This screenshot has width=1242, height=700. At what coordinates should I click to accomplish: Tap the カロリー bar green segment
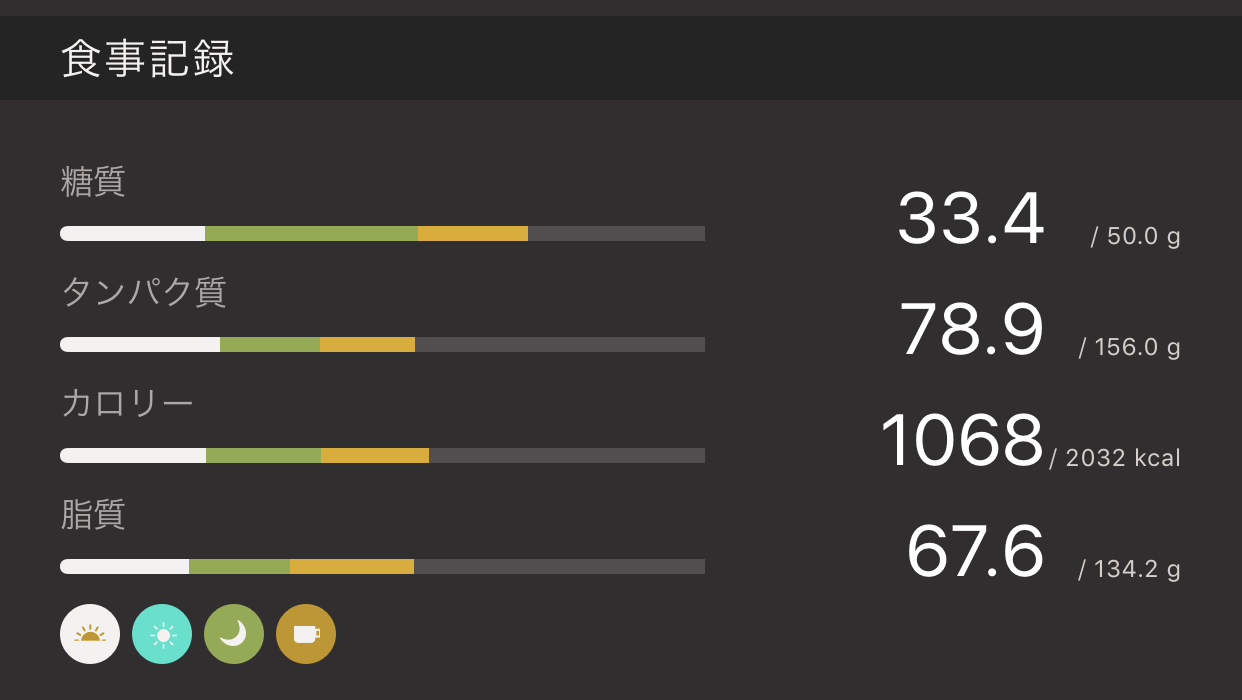[x=263, y=456]
